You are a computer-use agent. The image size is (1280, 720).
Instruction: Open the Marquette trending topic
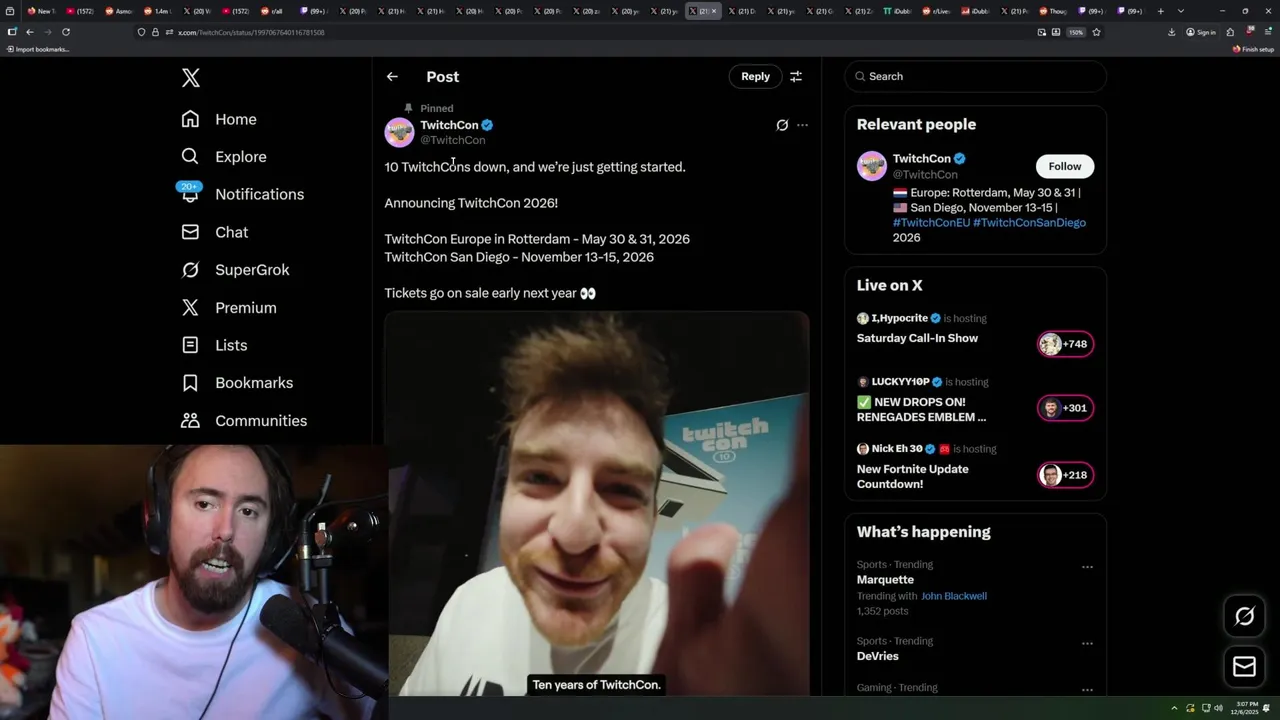click(x=885, y=580)
